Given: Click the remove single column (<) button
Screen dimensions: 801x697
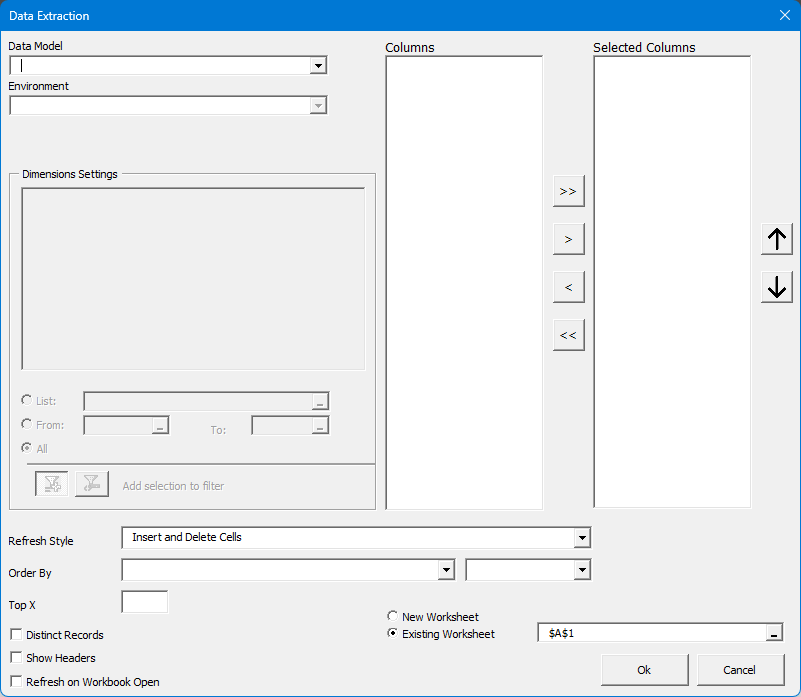Looking at the screenshot, I should click(x=568, y=288).
